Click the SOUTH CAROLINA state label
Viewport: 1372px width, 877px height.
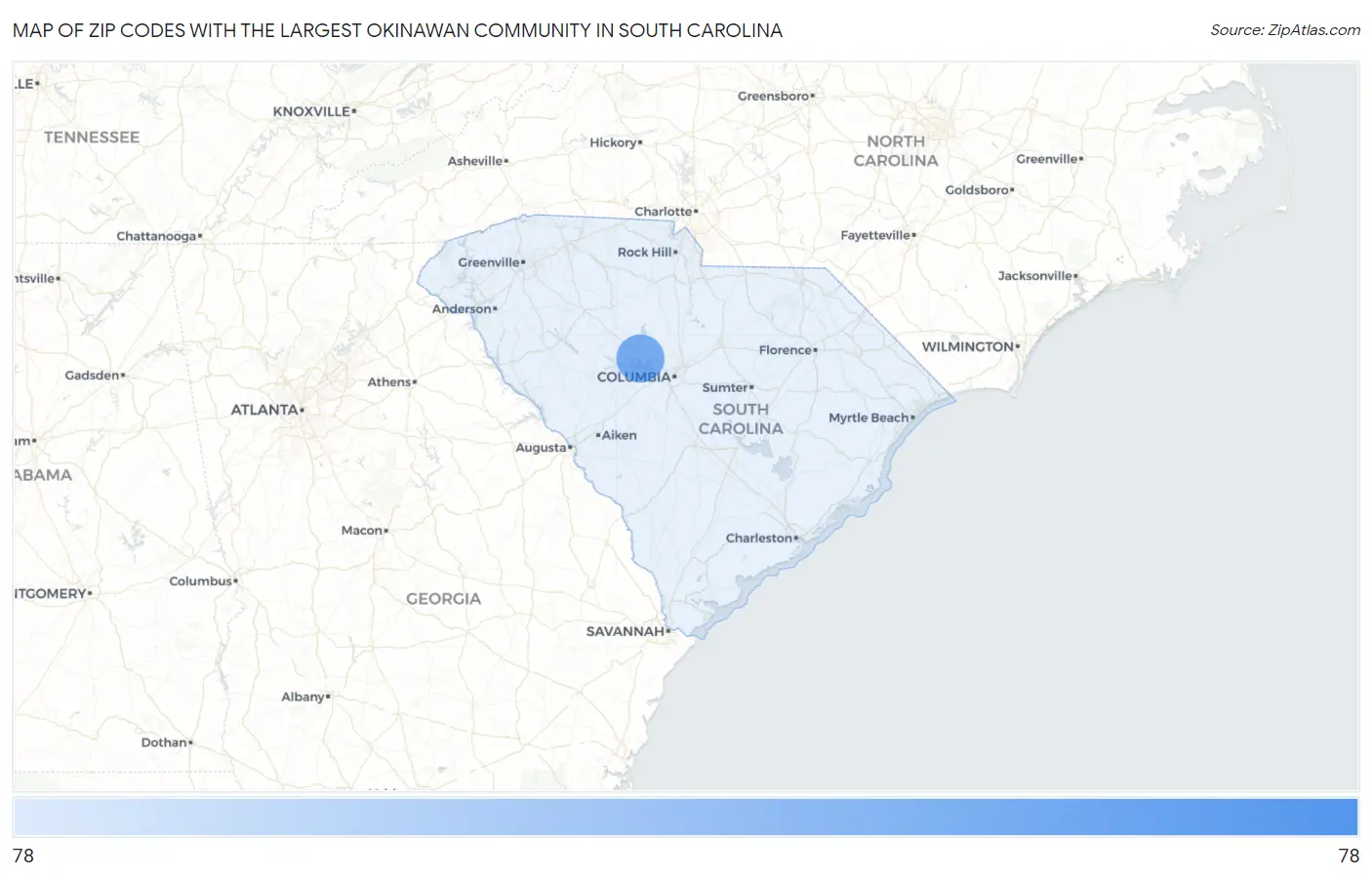pyautogui.click(x=741, y=419)
